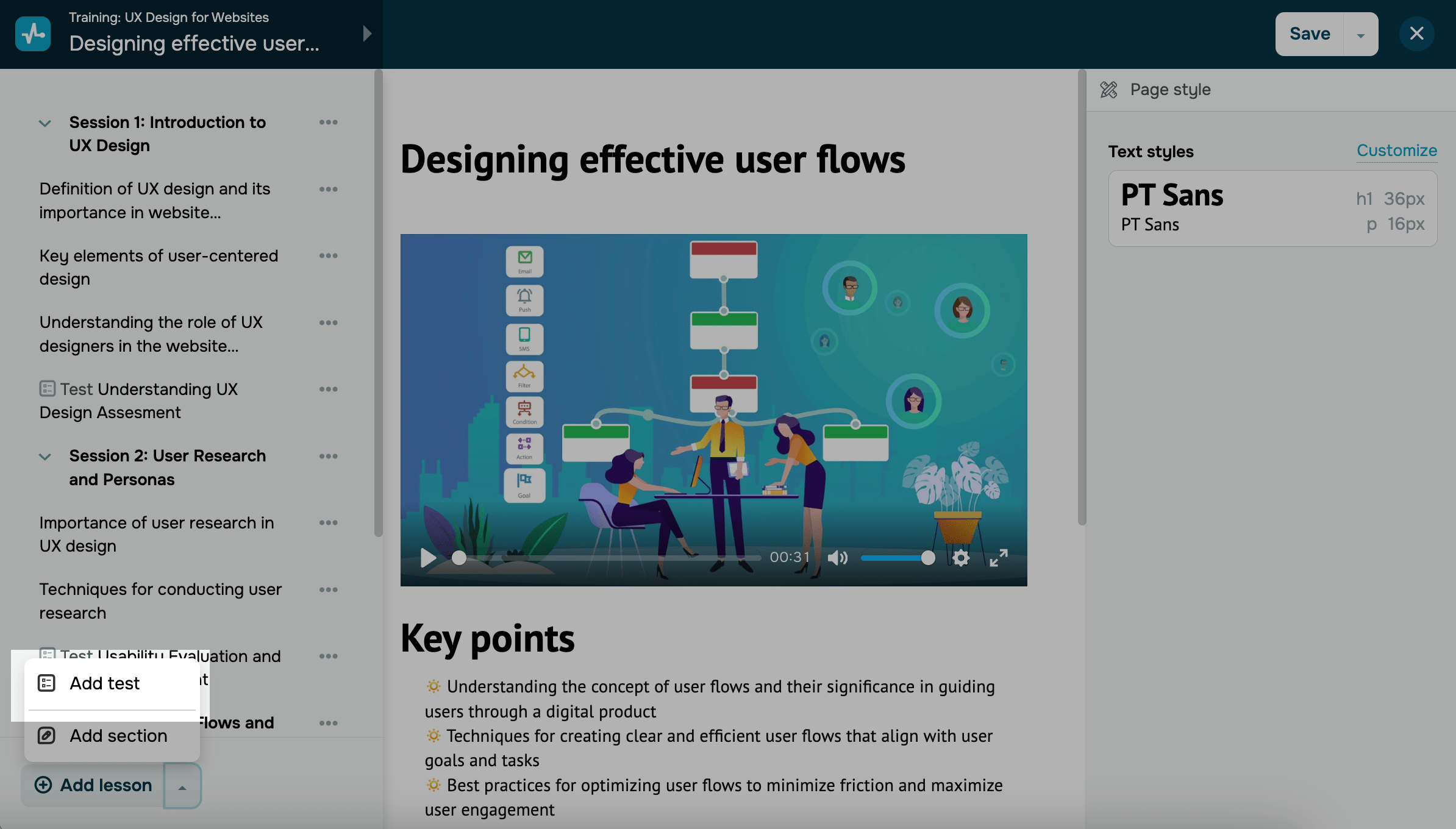
Task: Open options for Test Understanding UX Design
Action: [x=328, y=390]
